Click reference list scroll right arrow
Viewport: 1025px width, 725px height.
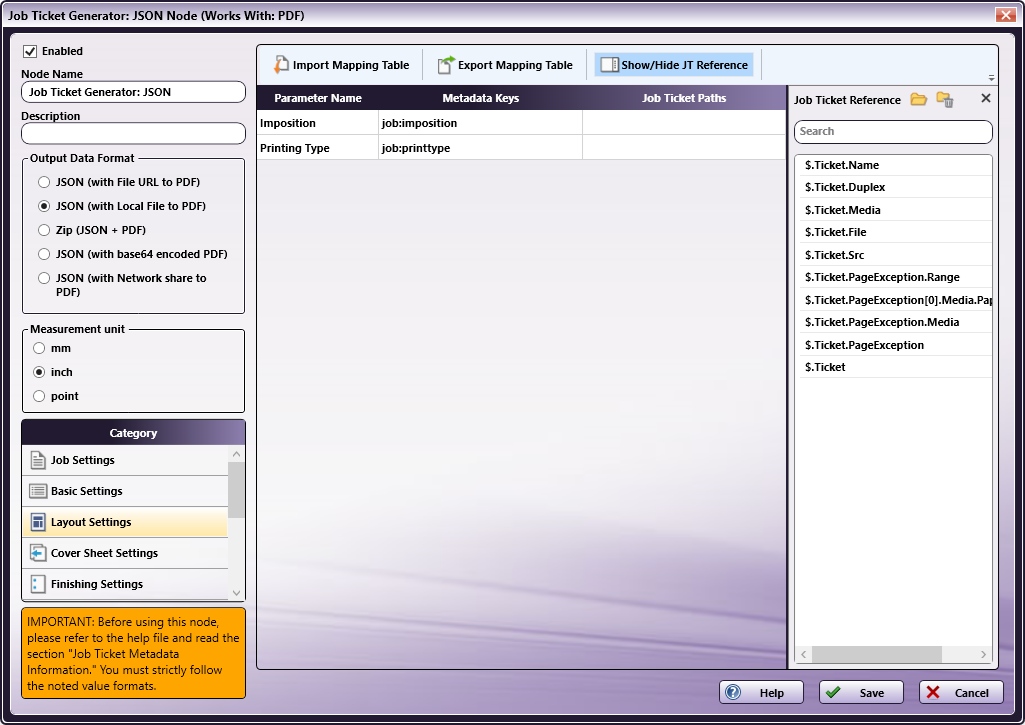984,654
